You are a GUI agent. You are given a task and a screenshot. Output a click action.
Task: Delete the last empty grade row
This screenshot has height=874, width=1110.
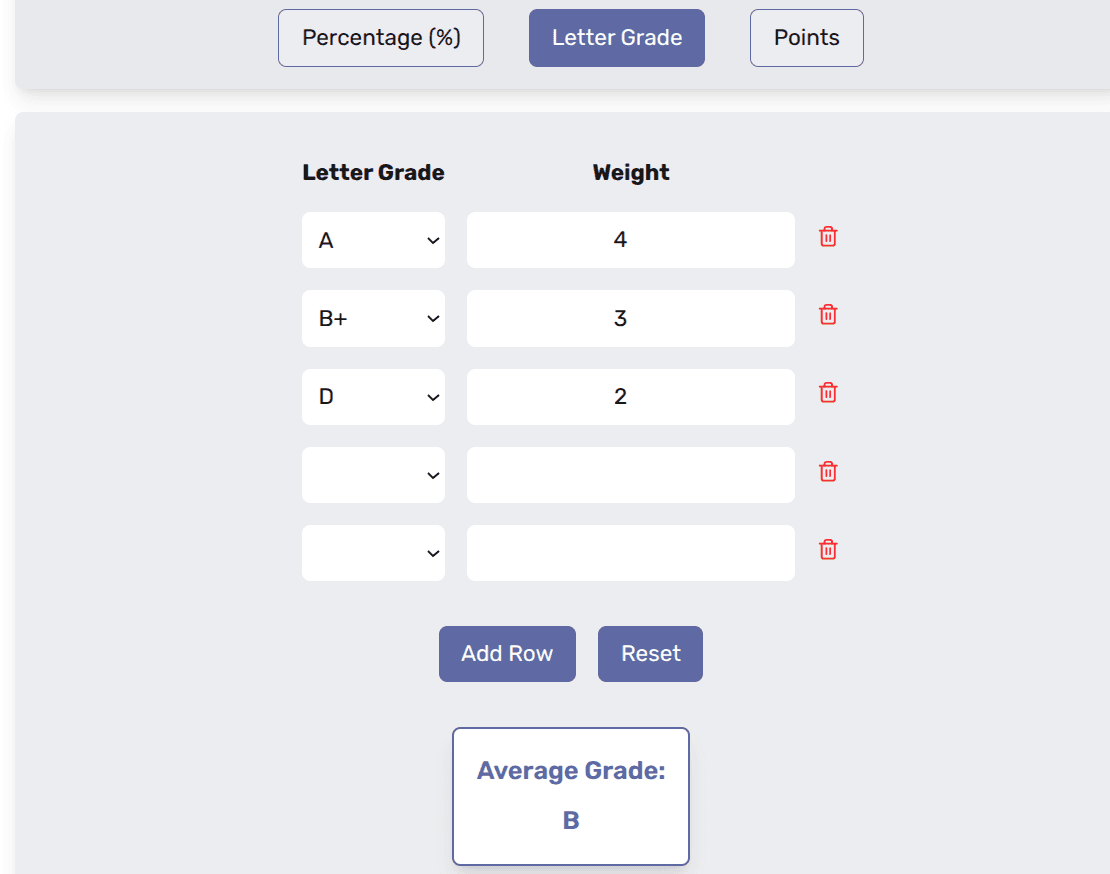click(x=827, y=549)
